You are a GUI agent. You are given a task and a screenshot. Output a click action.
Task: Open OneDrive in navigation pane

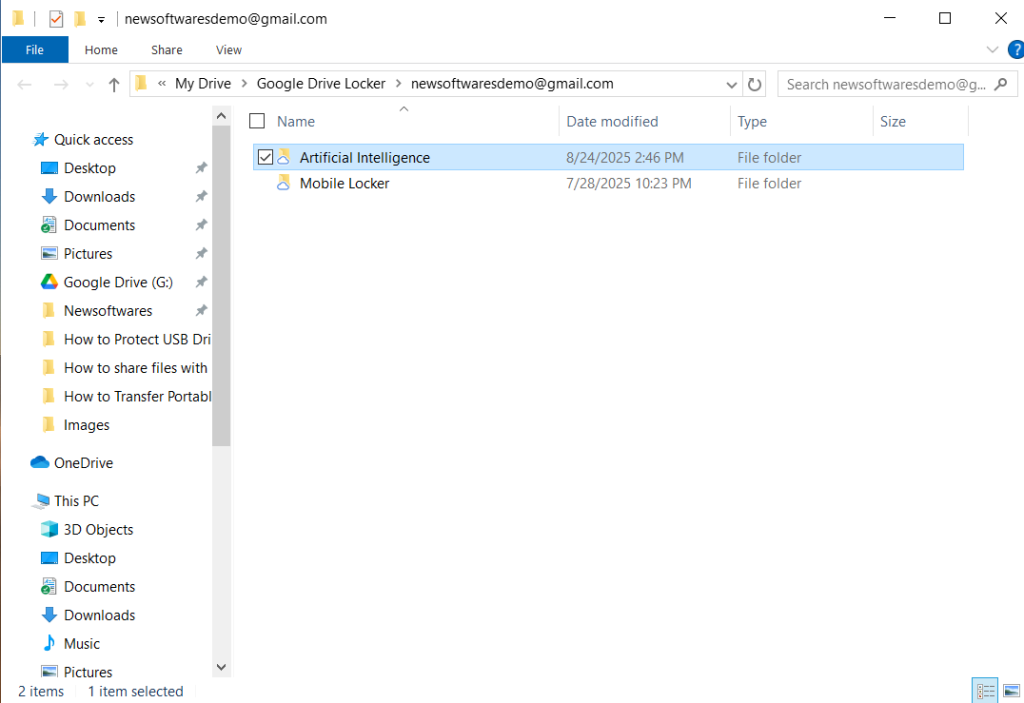83,463
